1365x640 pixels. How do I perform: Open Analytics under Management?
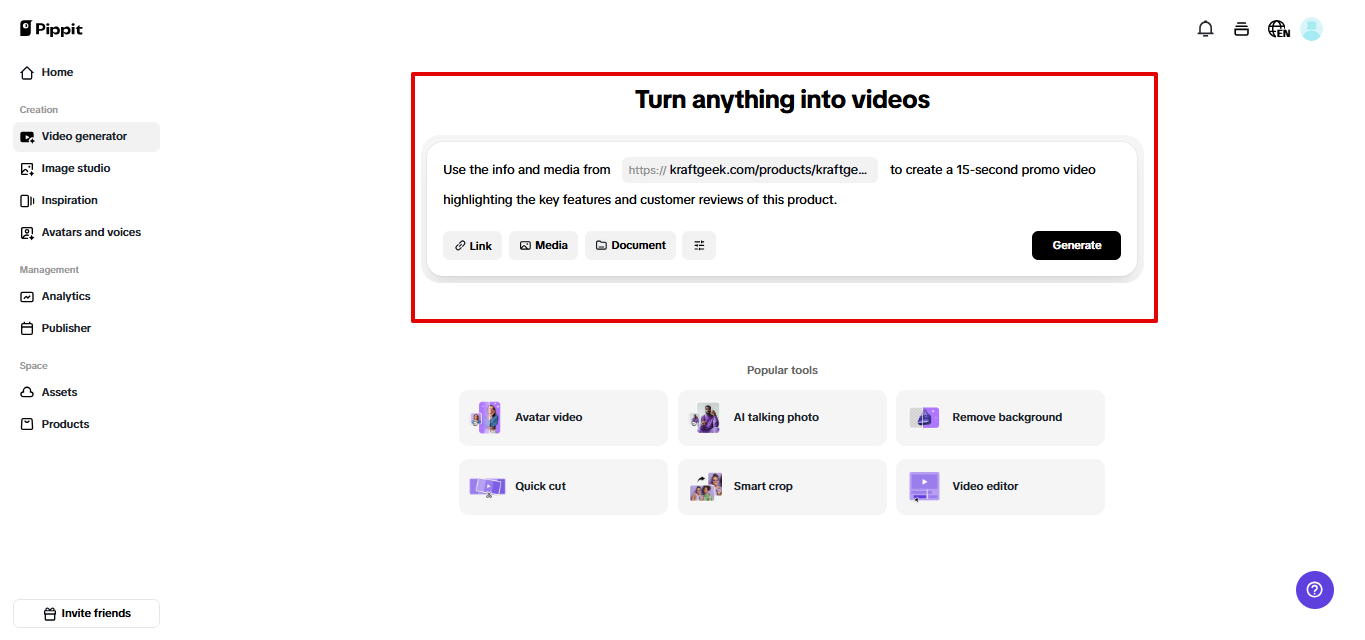pyautogui.click(x=64, y=296)
